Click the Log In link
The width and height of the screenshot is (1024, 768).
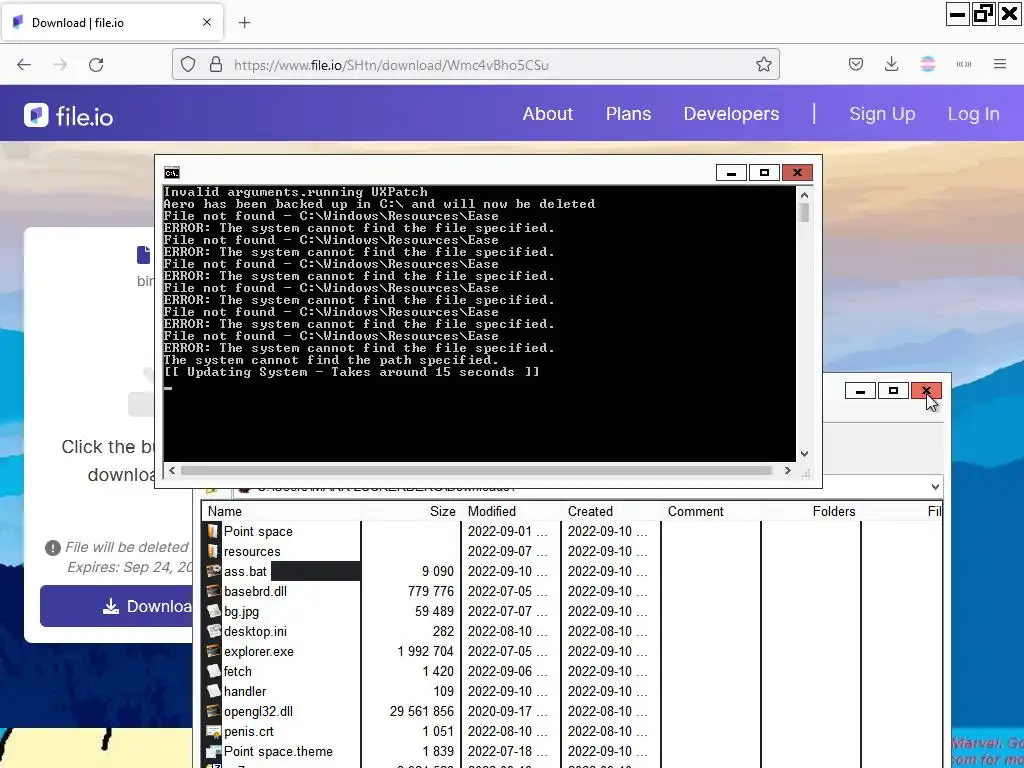973,114
